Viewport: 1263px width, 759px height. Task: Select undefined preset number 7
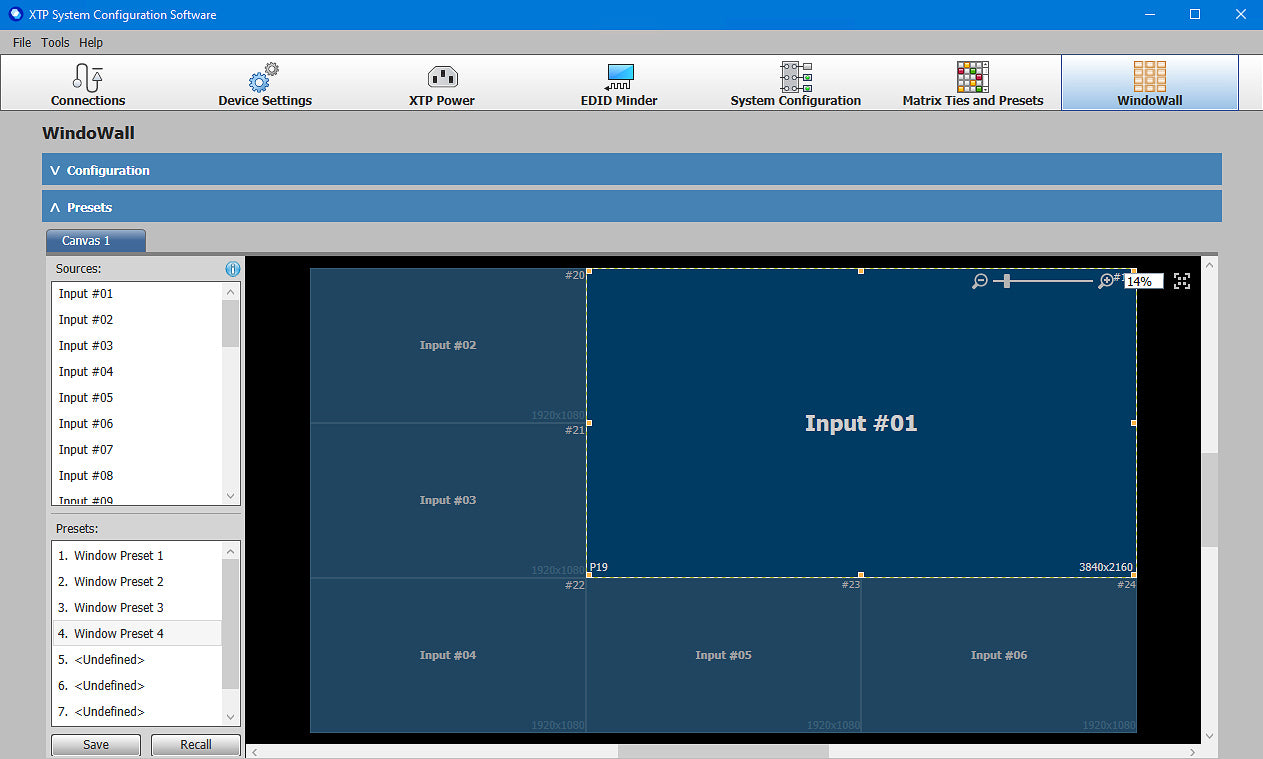tap(137, 712)
